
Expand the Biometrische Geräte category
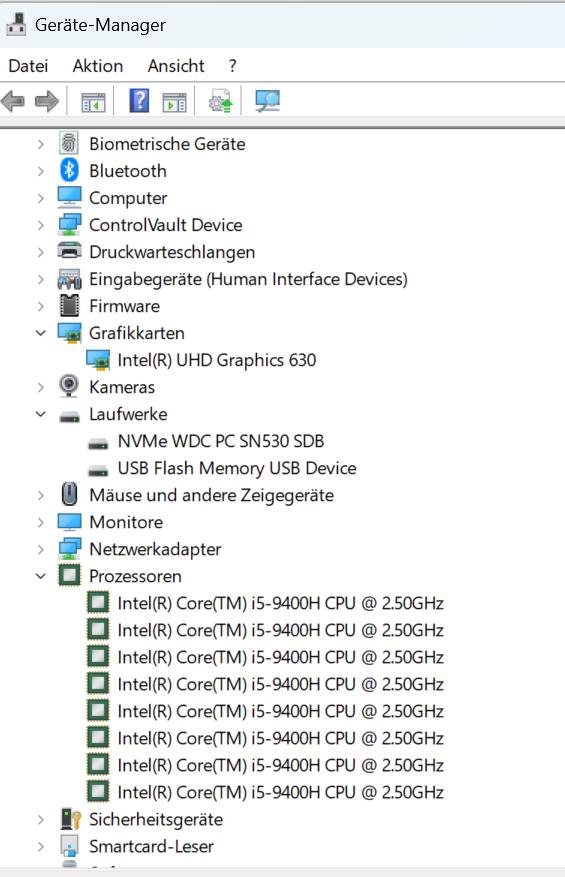point(41,144)
